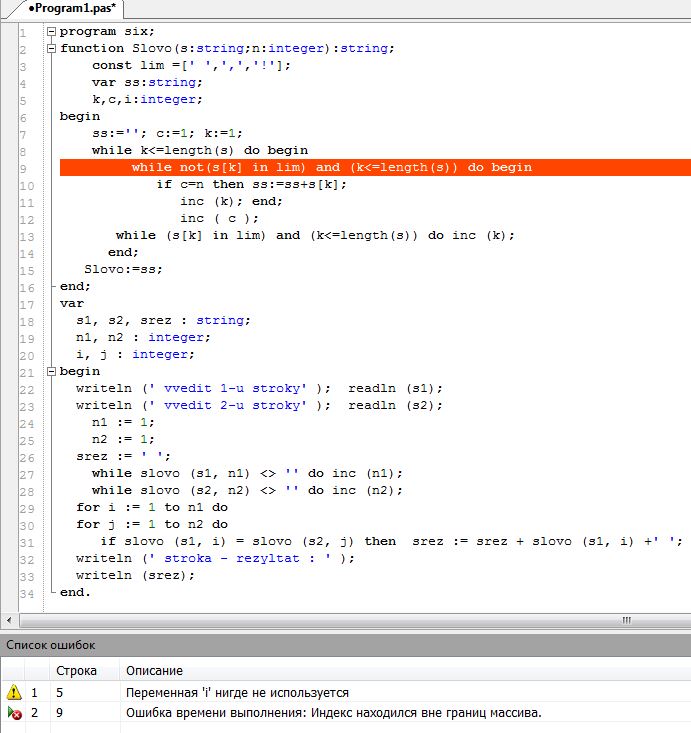Click the 'const lim' declaration line

[x=191, y=65]
